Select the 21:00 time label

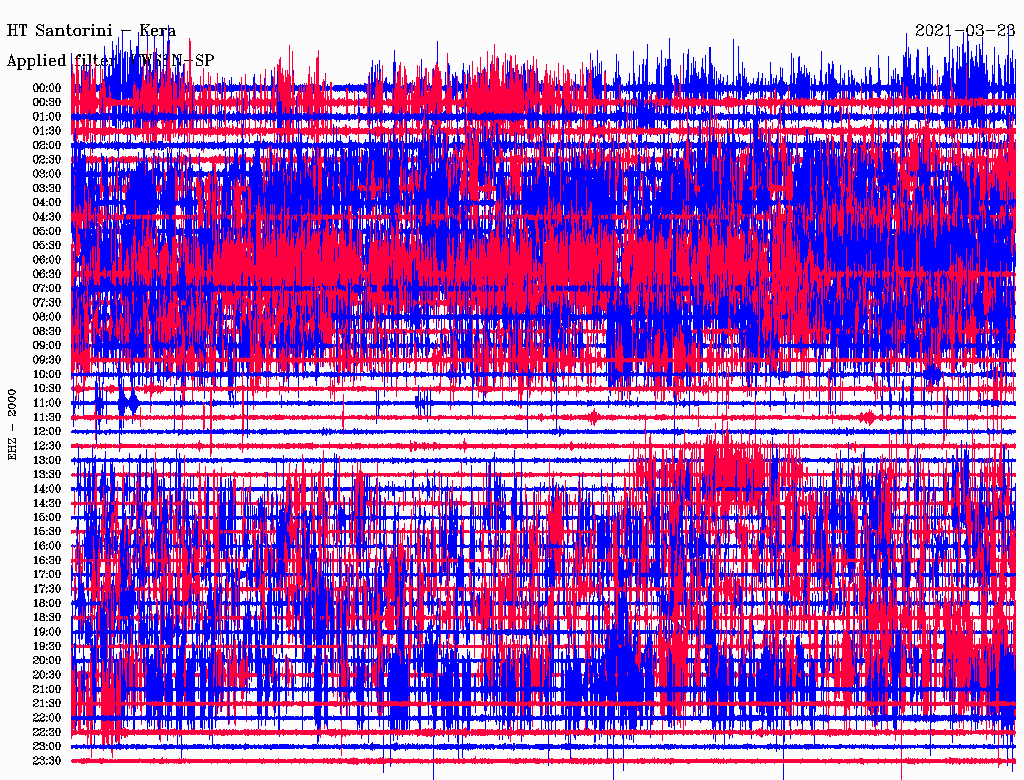pyautogui.click(x=47, y=689)
